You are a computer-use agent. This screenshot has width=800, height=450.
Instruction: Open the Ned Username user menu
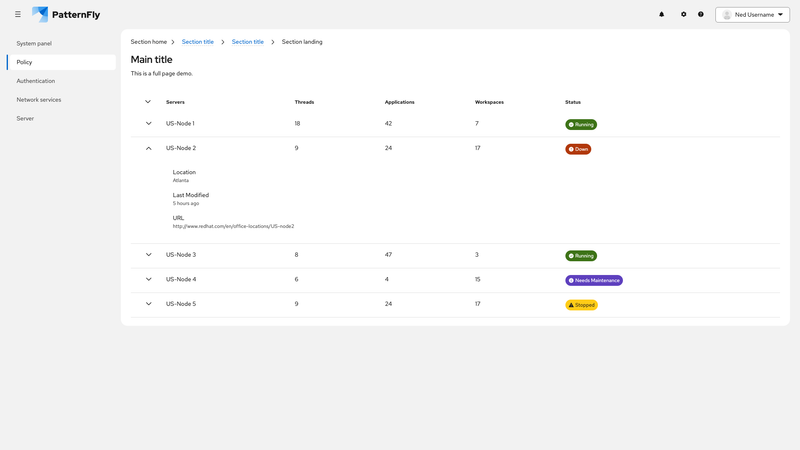click(753, 15)
